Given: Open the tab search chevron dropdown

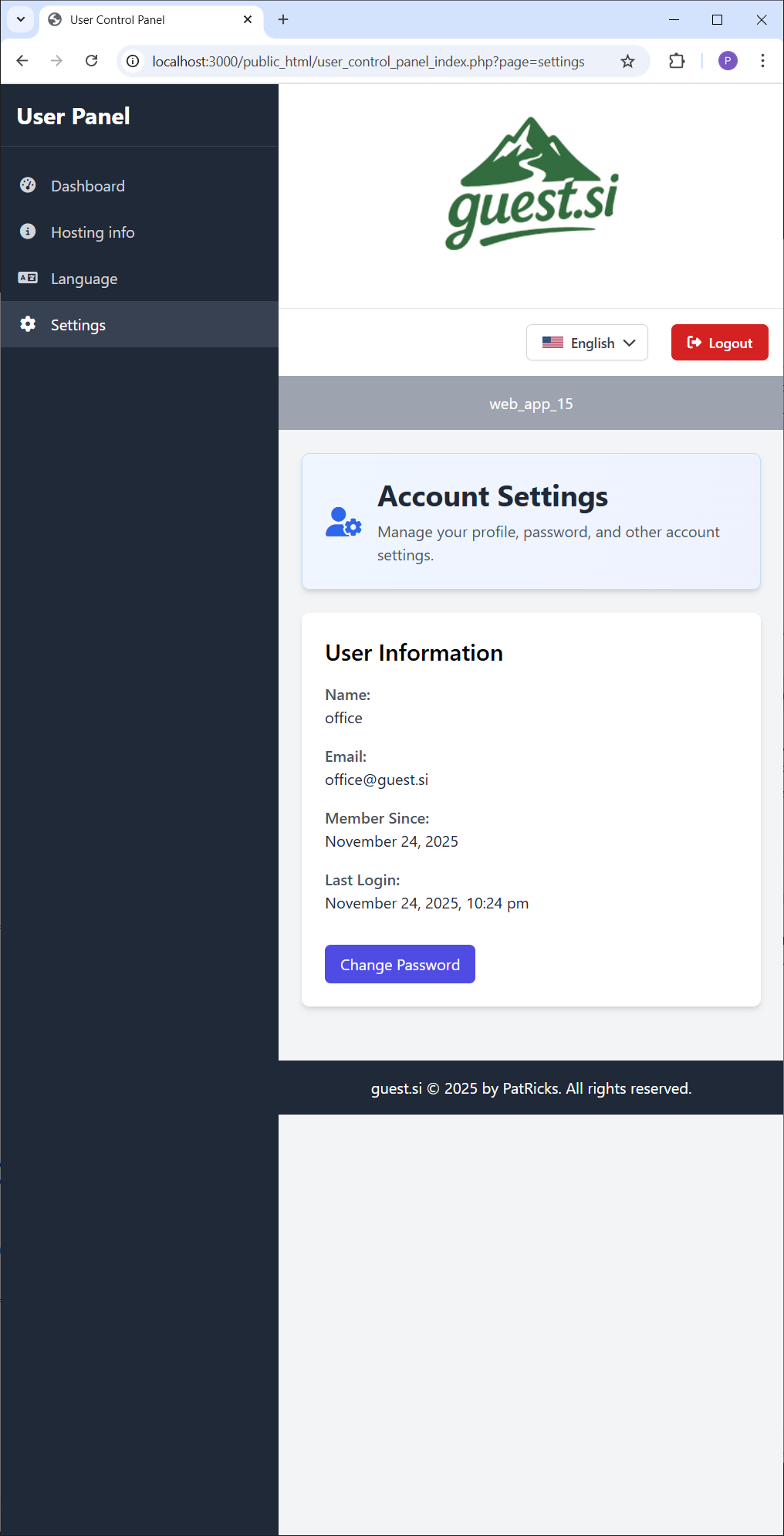Looking at the screenshot, I should pyautogui.click(x=21, y=19).
